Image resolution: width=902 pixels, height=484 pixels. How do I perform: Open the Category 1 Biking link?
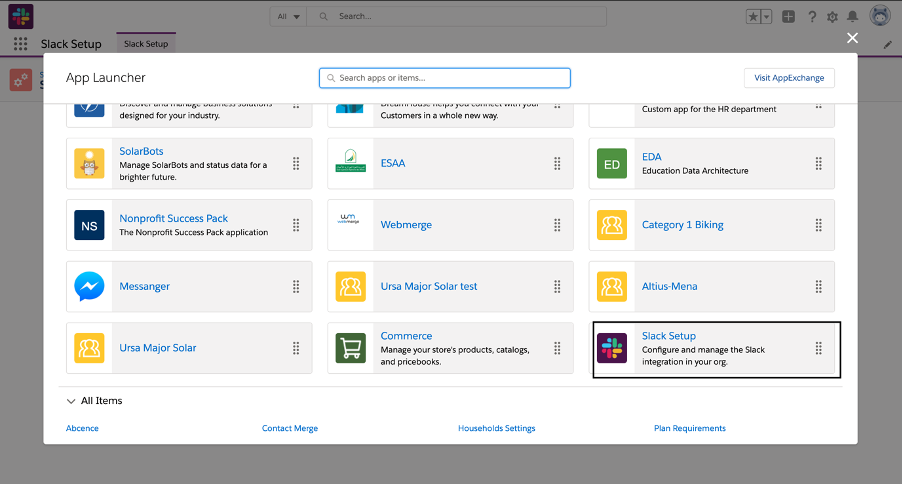coord(683,225)
